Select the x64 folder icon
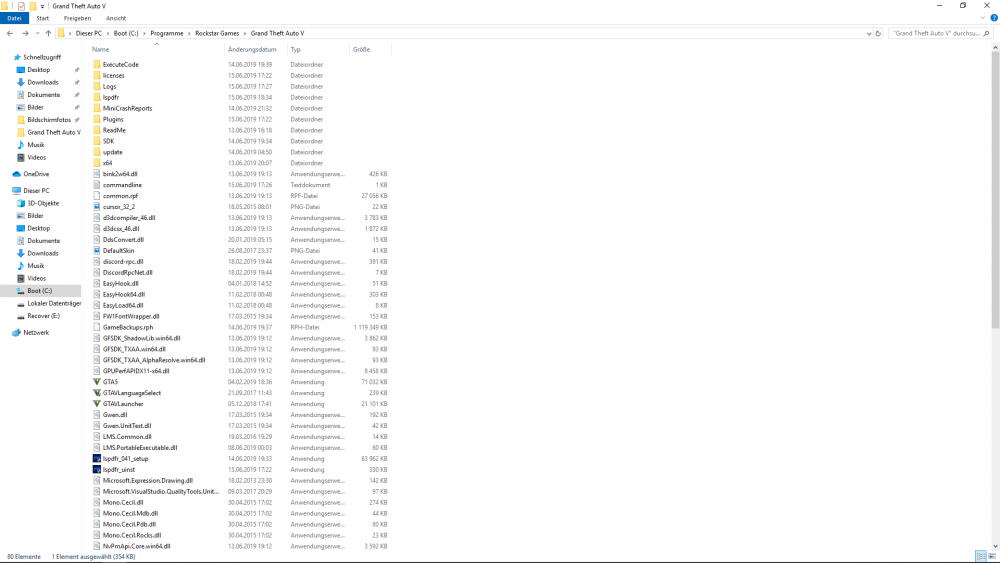Viewport: 1000px width, 563px height. [x=97, y=163]
